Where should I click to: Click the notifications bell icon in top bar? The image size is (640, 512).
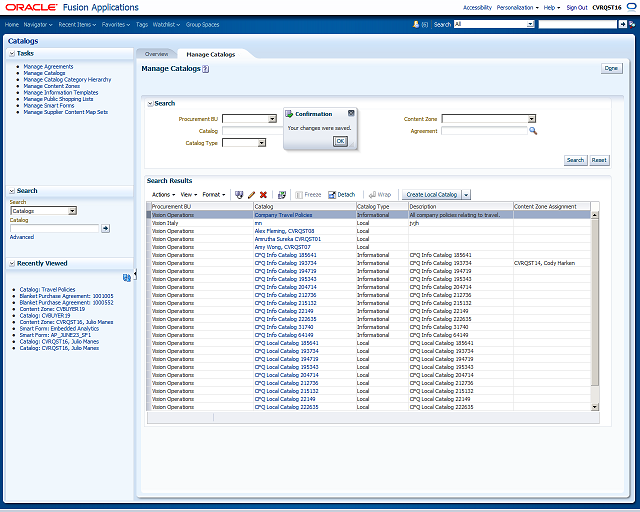coord(416,24)
